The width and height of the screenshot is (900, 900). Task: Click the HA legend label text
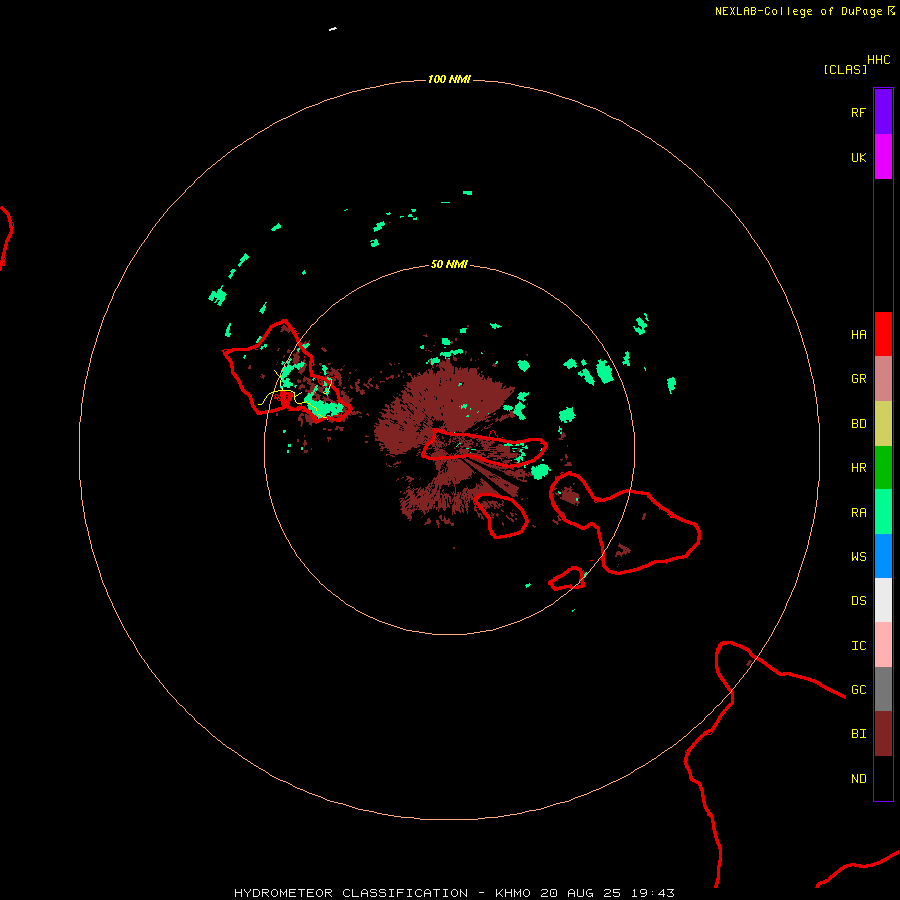[858, 335]
